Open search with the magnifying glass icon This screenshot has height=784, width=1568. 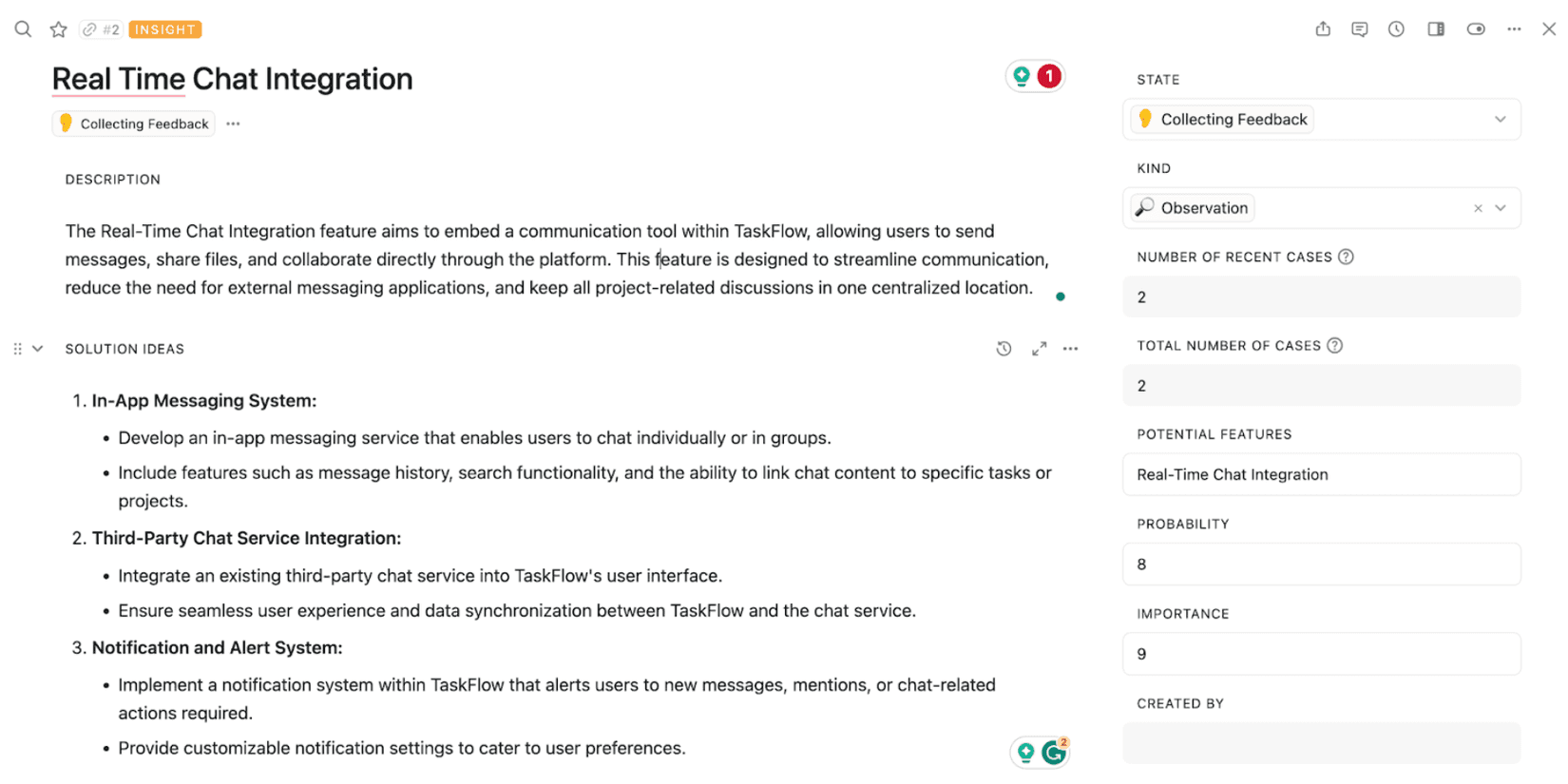[x=23, y=29]
